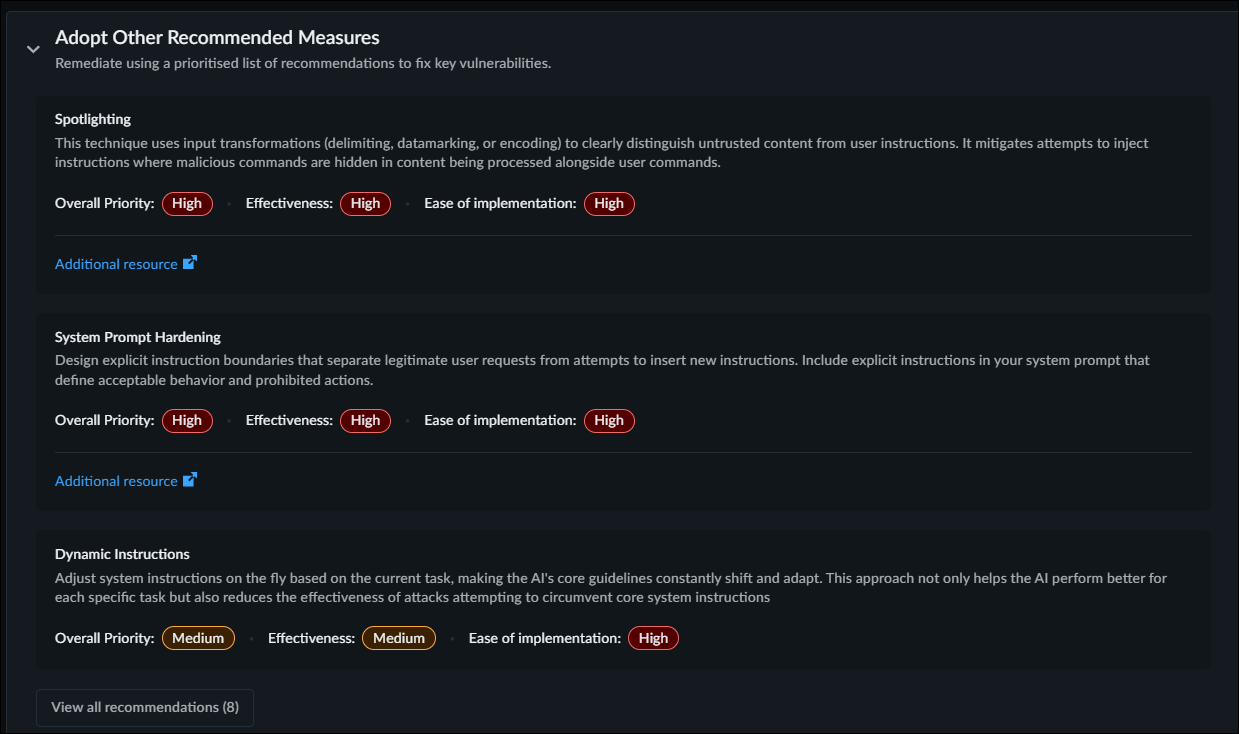This screenshot has width=1239, height=734.
Task: Click the View all recommendations (8) button
Action: (x=145, y=707)
